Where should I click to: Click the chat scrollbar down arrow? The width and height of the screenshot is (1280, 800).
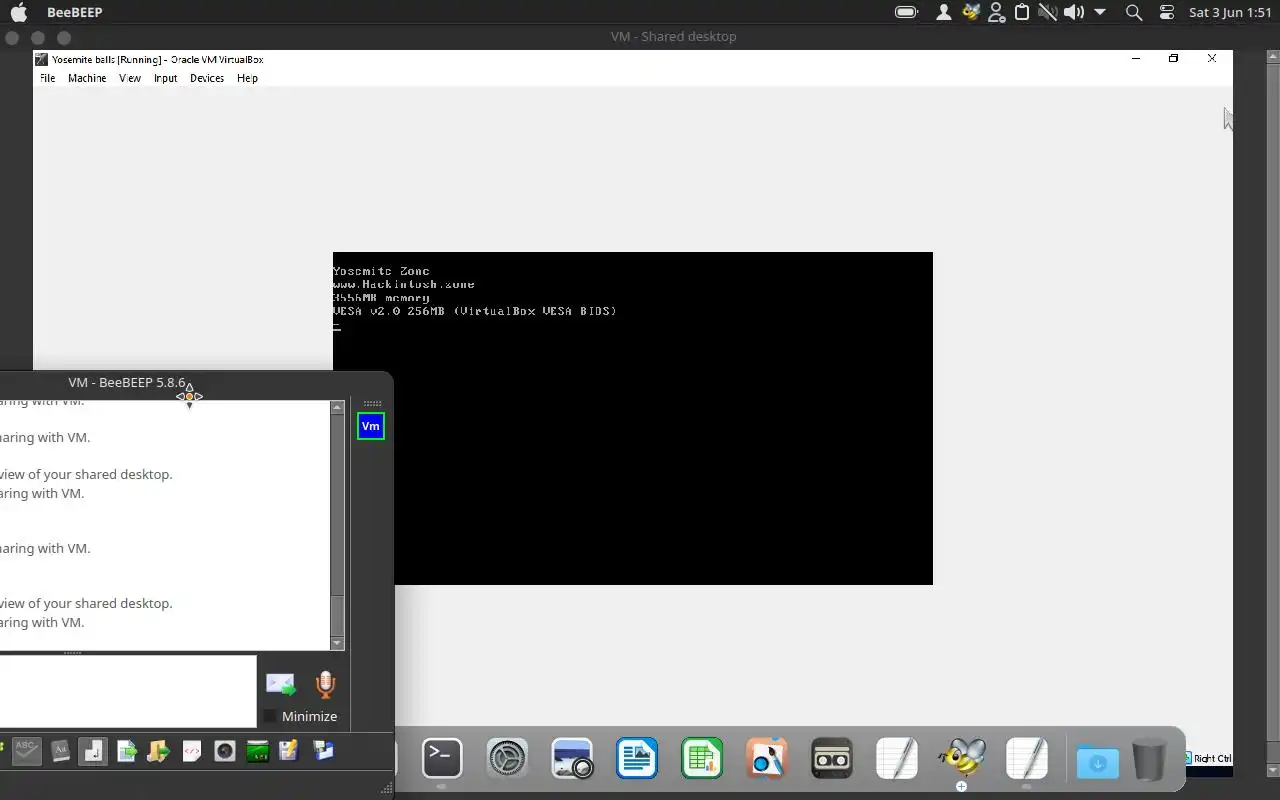pyautogui.click(x=337, y=643)
